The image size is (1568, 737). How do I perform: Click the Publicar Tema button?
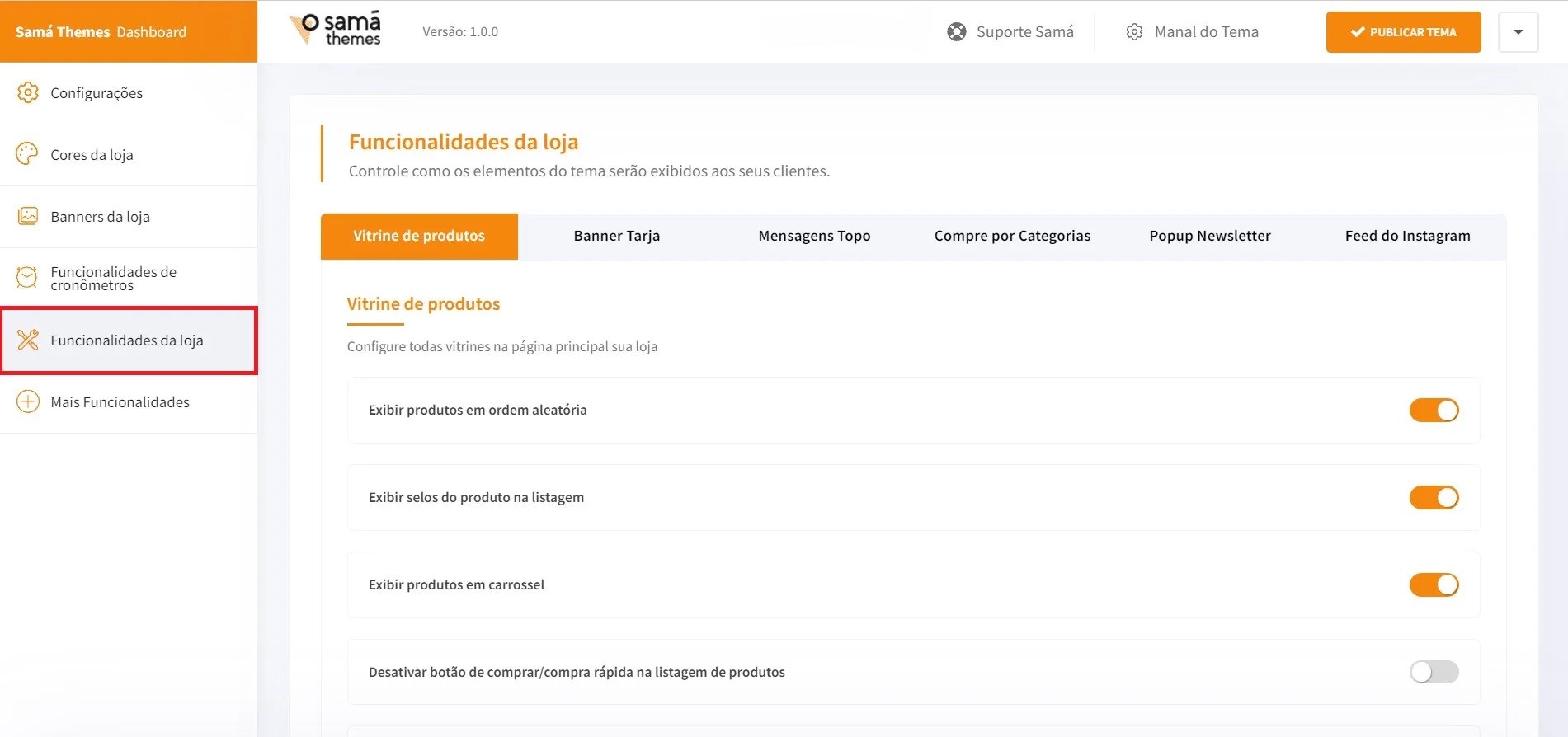1403,32
